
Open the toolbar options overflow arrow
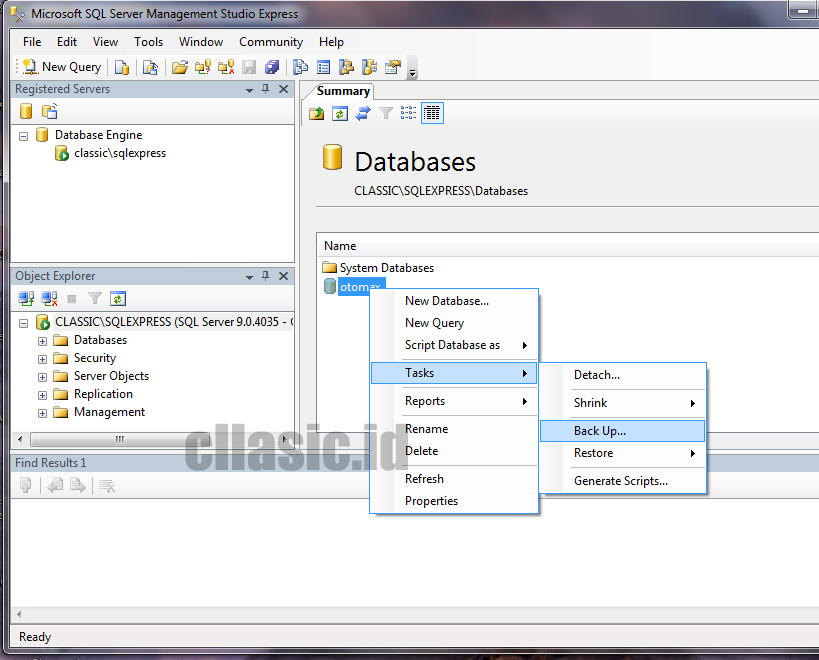413,68
